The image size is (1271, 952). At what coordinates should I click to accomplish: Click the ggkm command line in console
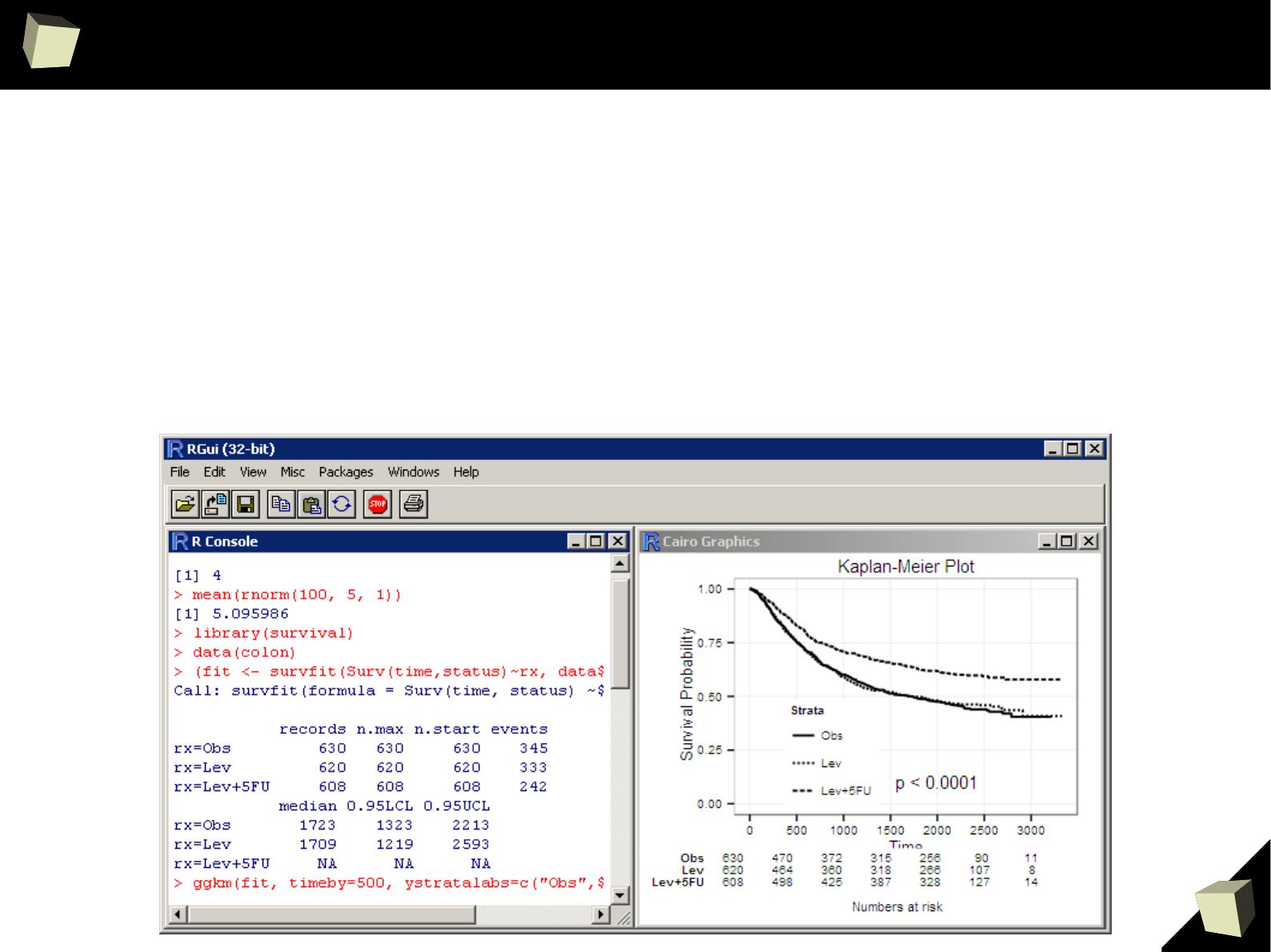[389, 882]
